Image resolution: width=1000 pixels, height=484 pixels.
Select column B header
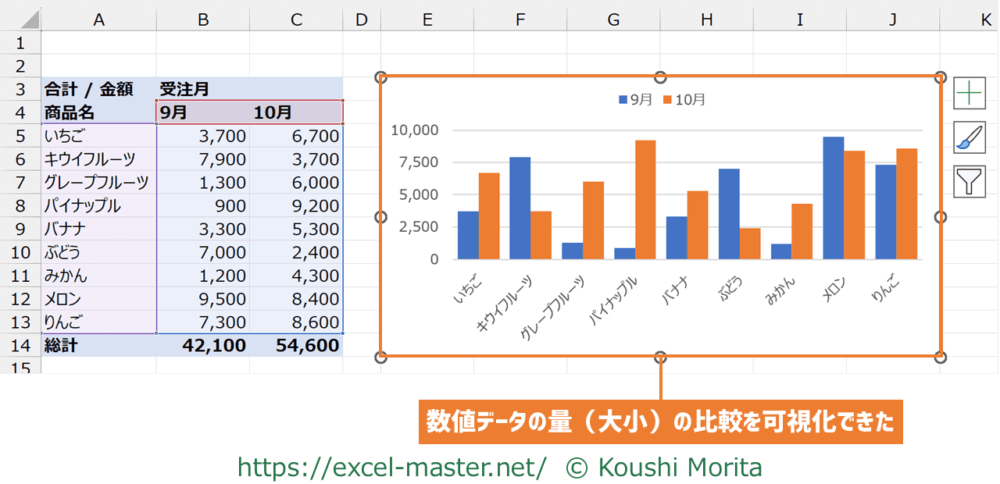(203, 18)
